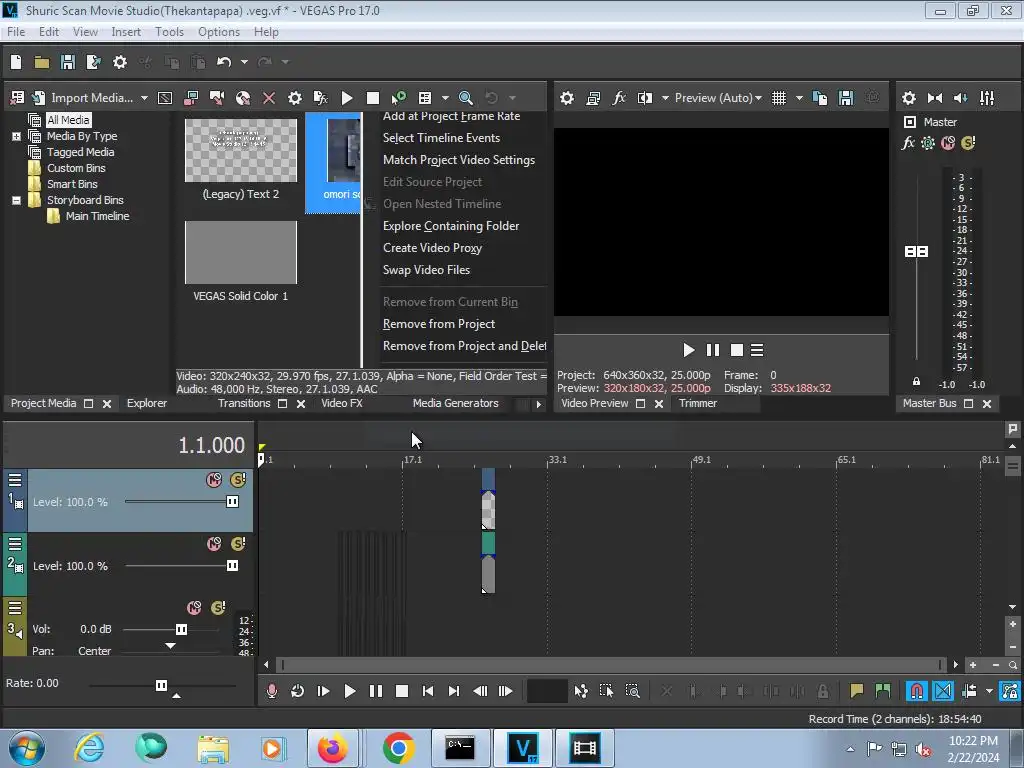Click the Undo arrow icon
1024x768 pixels.
coord(224,62)
